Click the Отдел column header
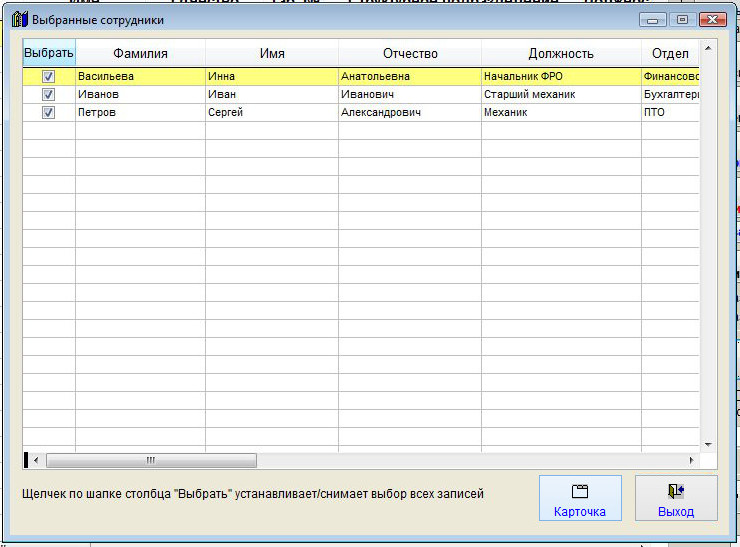Image resolution: width=740 pixels, height=547 pixels. 669,53
